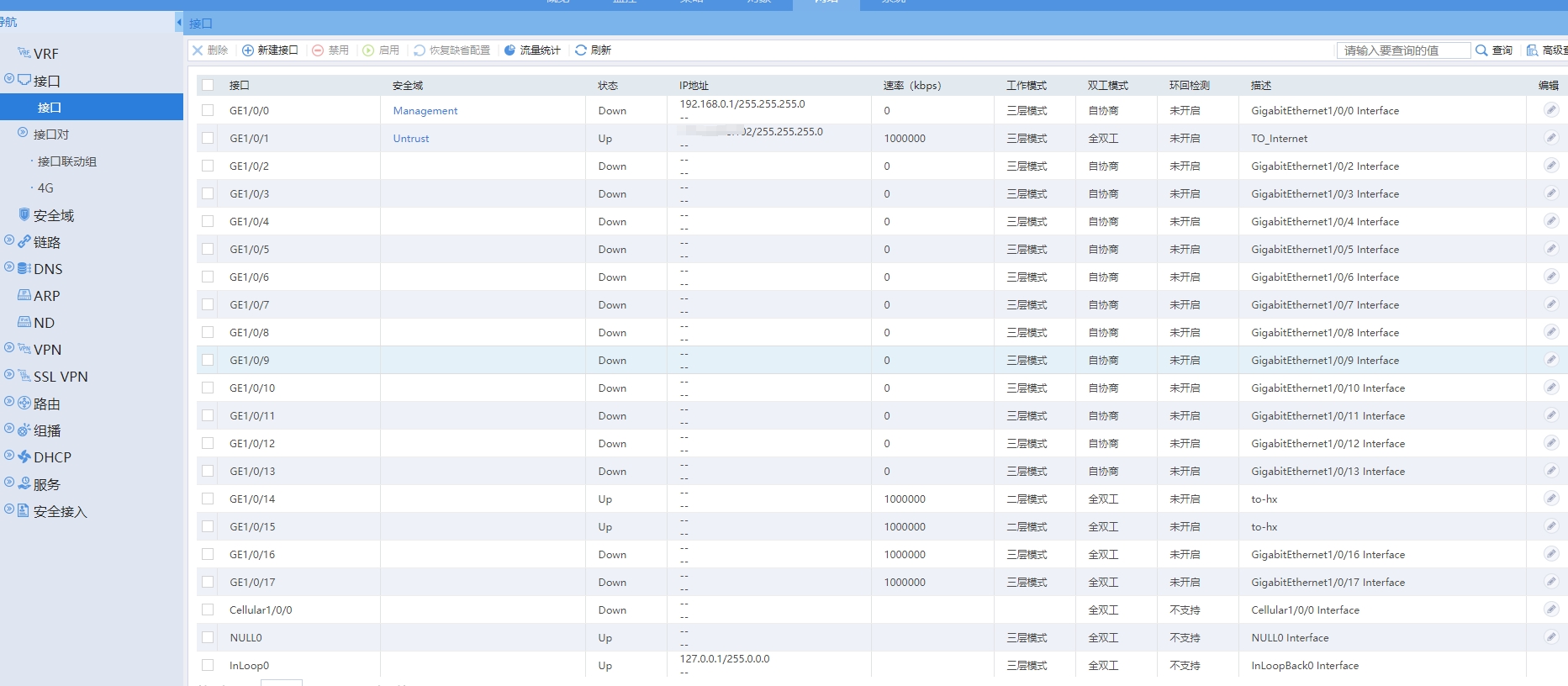
Task: Open the 接口联动组 menu item
Action: [67, 161]
